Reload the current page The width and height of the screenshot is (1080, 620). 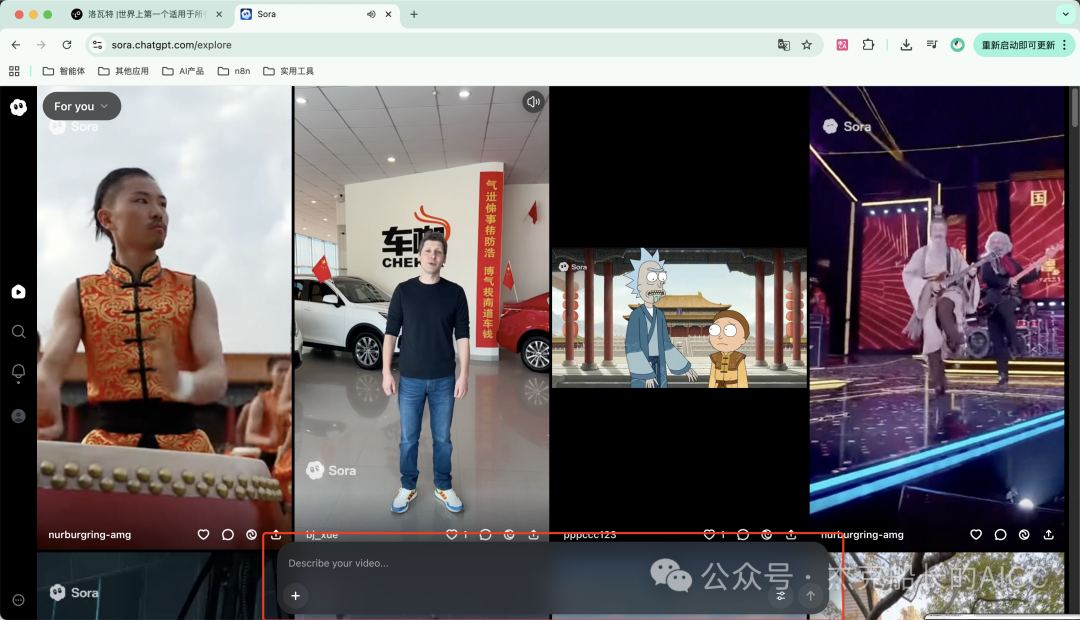(x=67, y=45)
